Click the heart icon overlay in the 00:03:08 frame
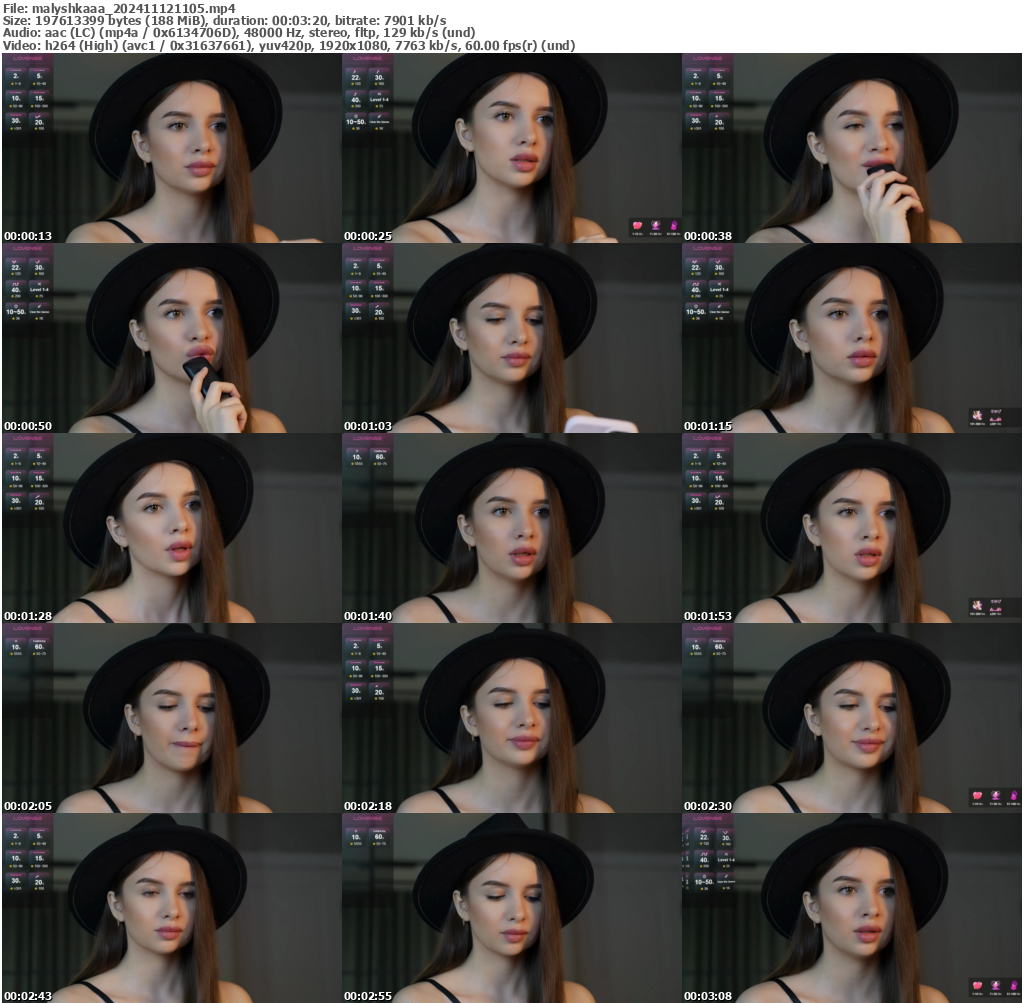 tap(978, 986)
